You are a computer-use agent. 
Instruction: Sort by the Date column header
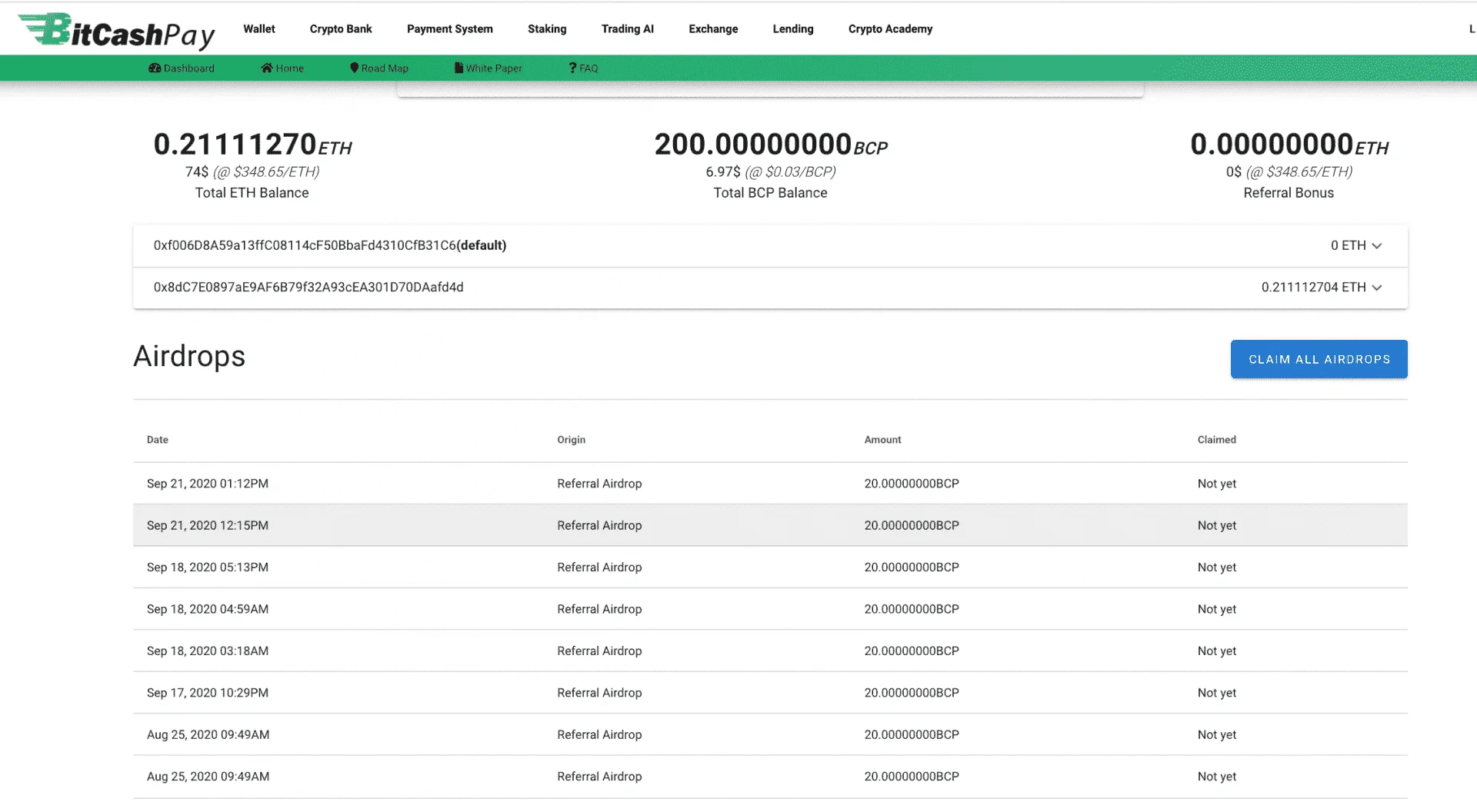[x=158, y=440]
